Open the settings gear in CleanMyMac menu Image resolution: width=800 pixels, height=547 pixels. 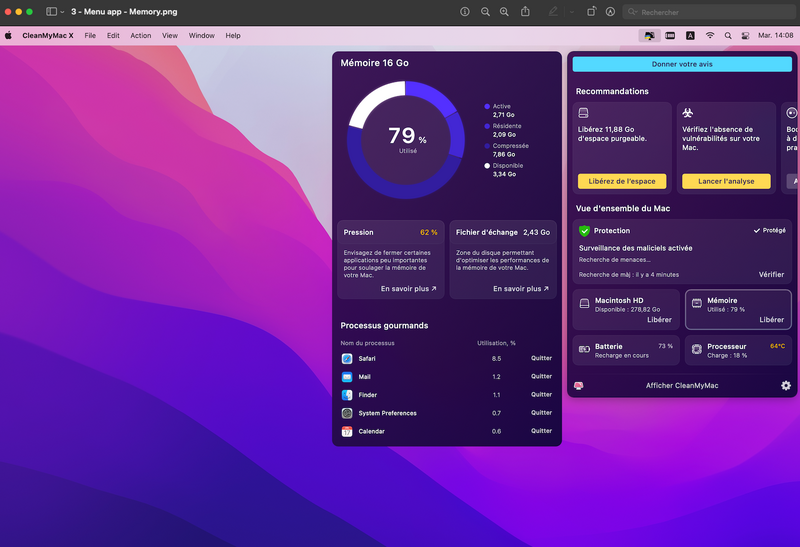point(786,386)
